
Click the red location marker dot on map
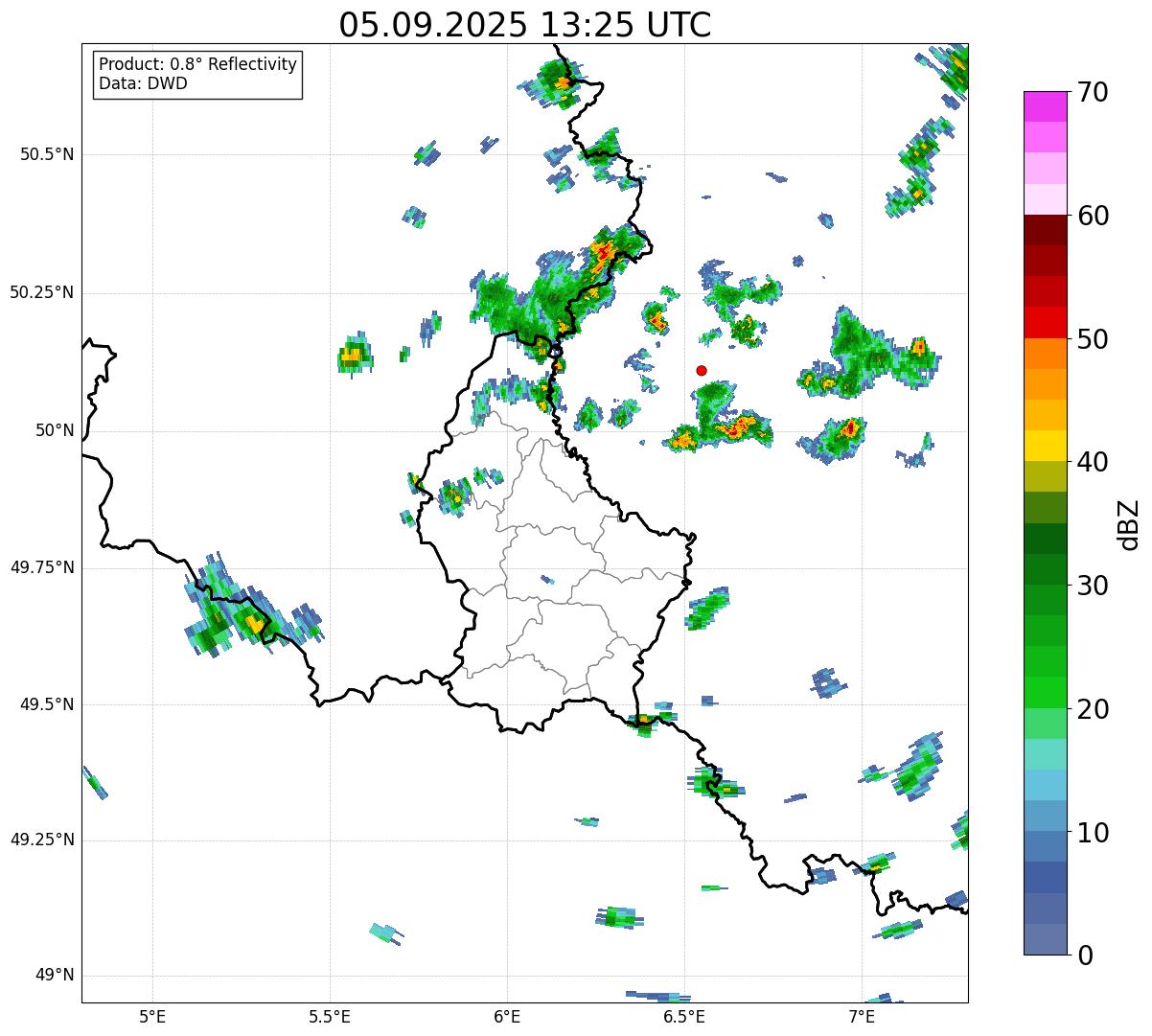point(702,370)
